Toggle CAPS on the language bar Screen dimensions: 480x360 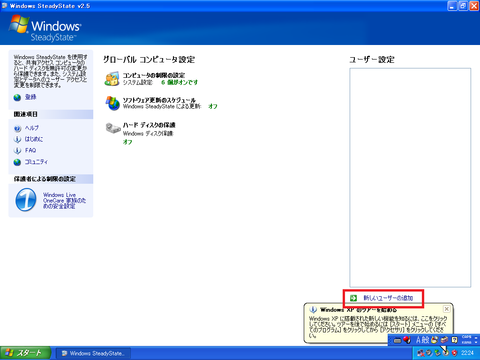pos(467,337)
